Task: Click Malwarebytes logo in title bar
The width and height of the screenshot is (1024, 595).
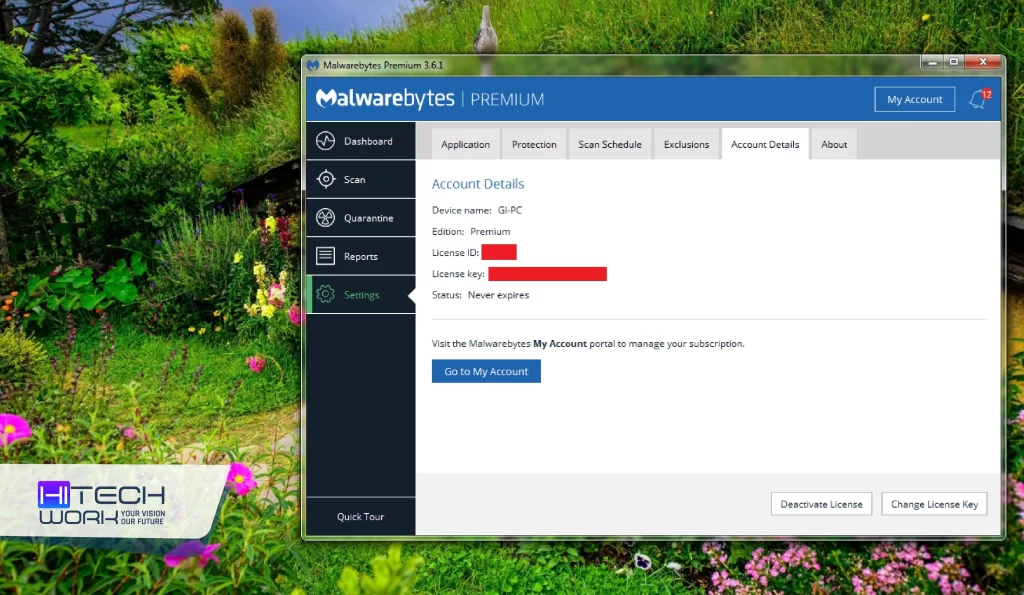Action: [x=313, y=65]
